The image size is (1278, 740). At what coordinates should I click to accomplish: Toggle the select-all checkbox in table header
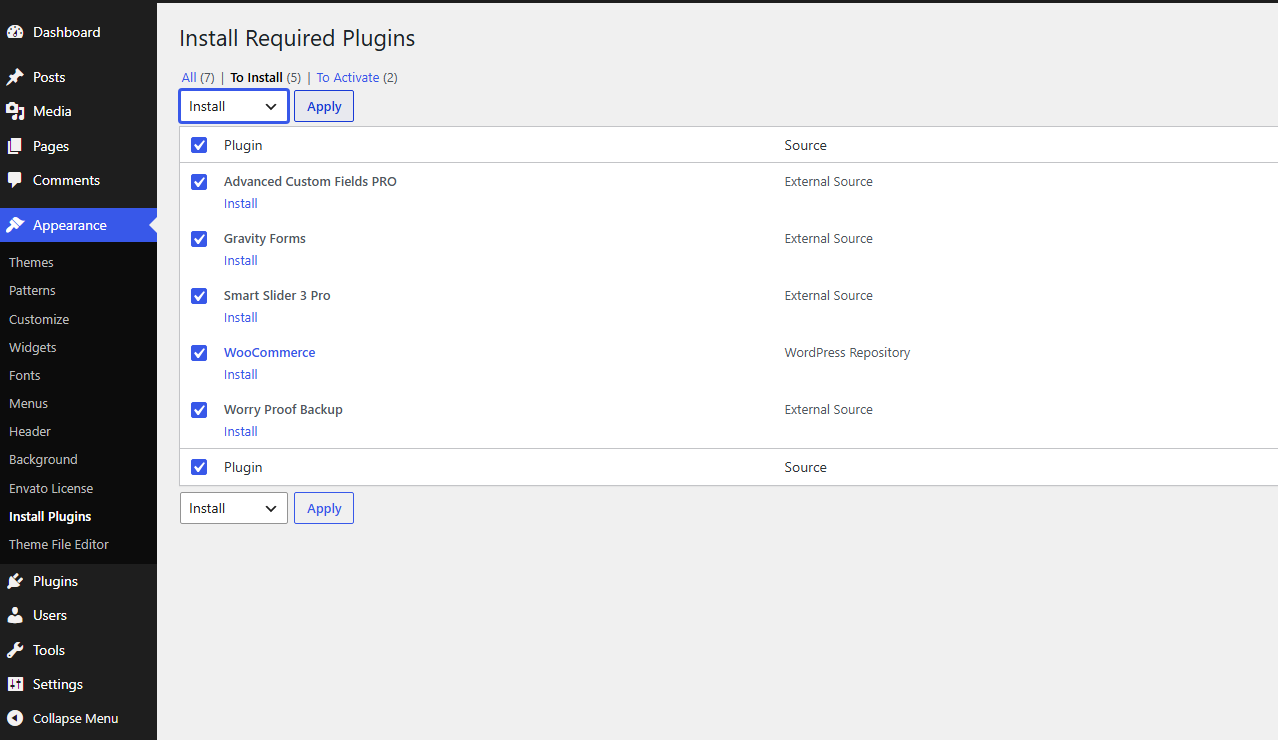(x=199, y=145)
